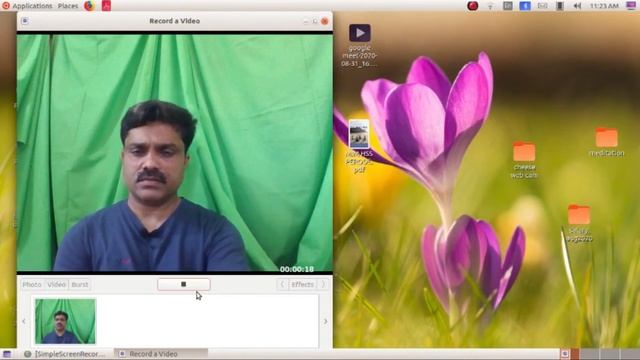Go to next effects page
This screenshot has height=360, width=640.
(x=323, y=284)
